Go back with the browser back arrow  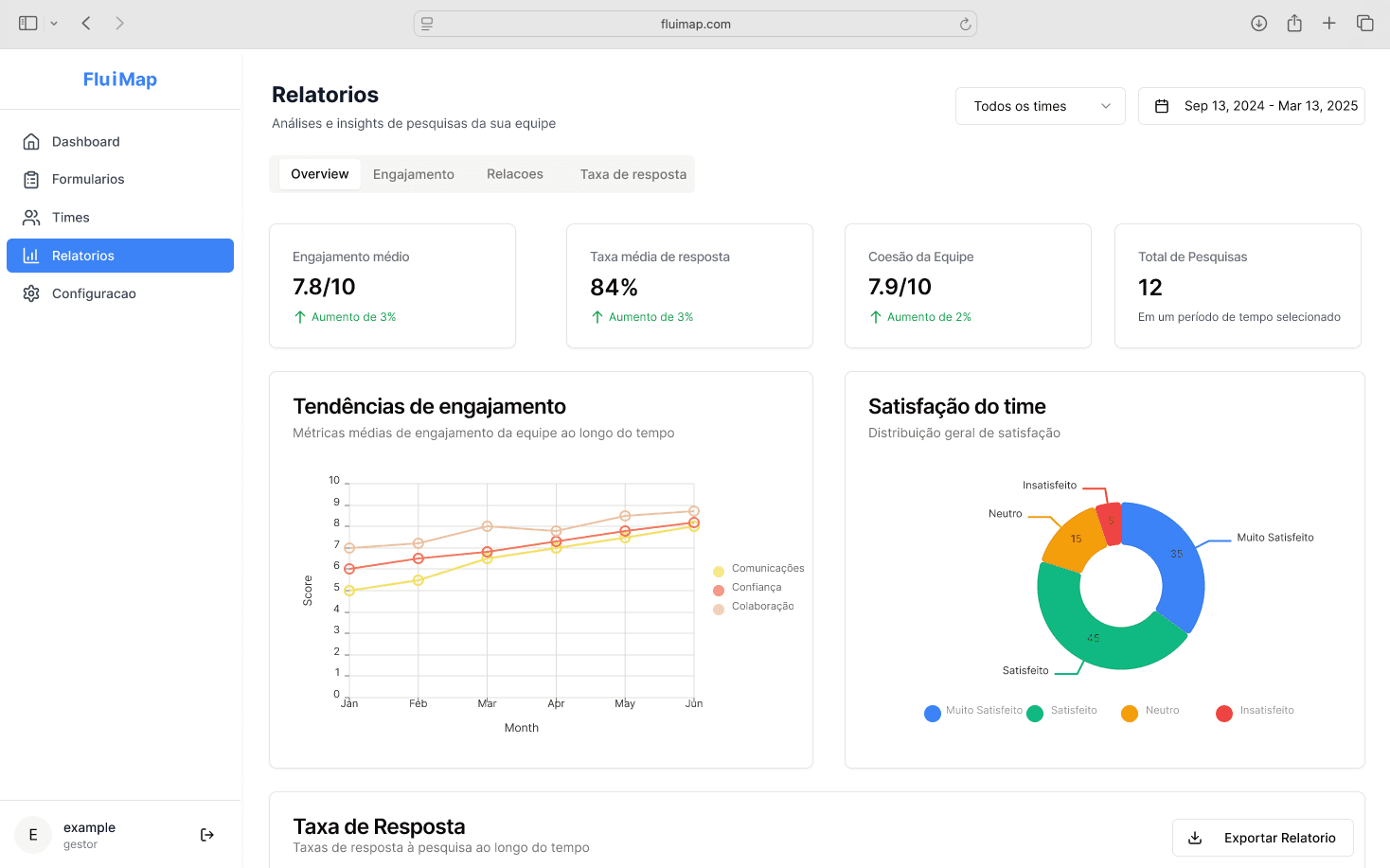(86, 24)
